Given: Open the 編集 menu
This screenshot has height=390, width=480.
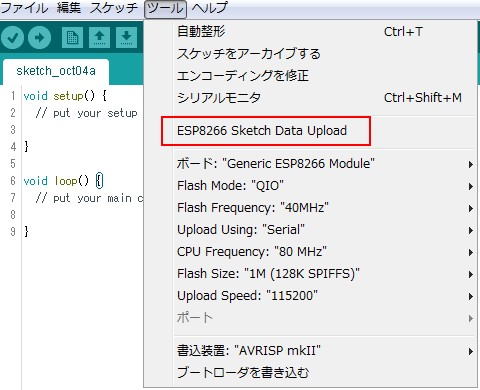Looking at the screenshot, I should click(x=69, y=8).
